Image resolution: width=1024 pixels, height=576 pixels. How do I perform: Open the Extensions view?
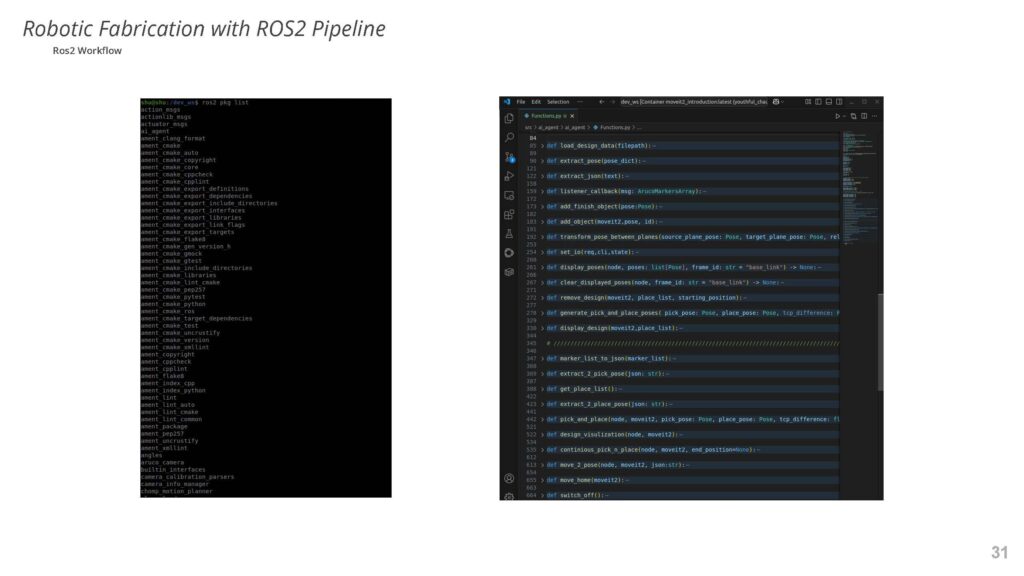(509, 214)
